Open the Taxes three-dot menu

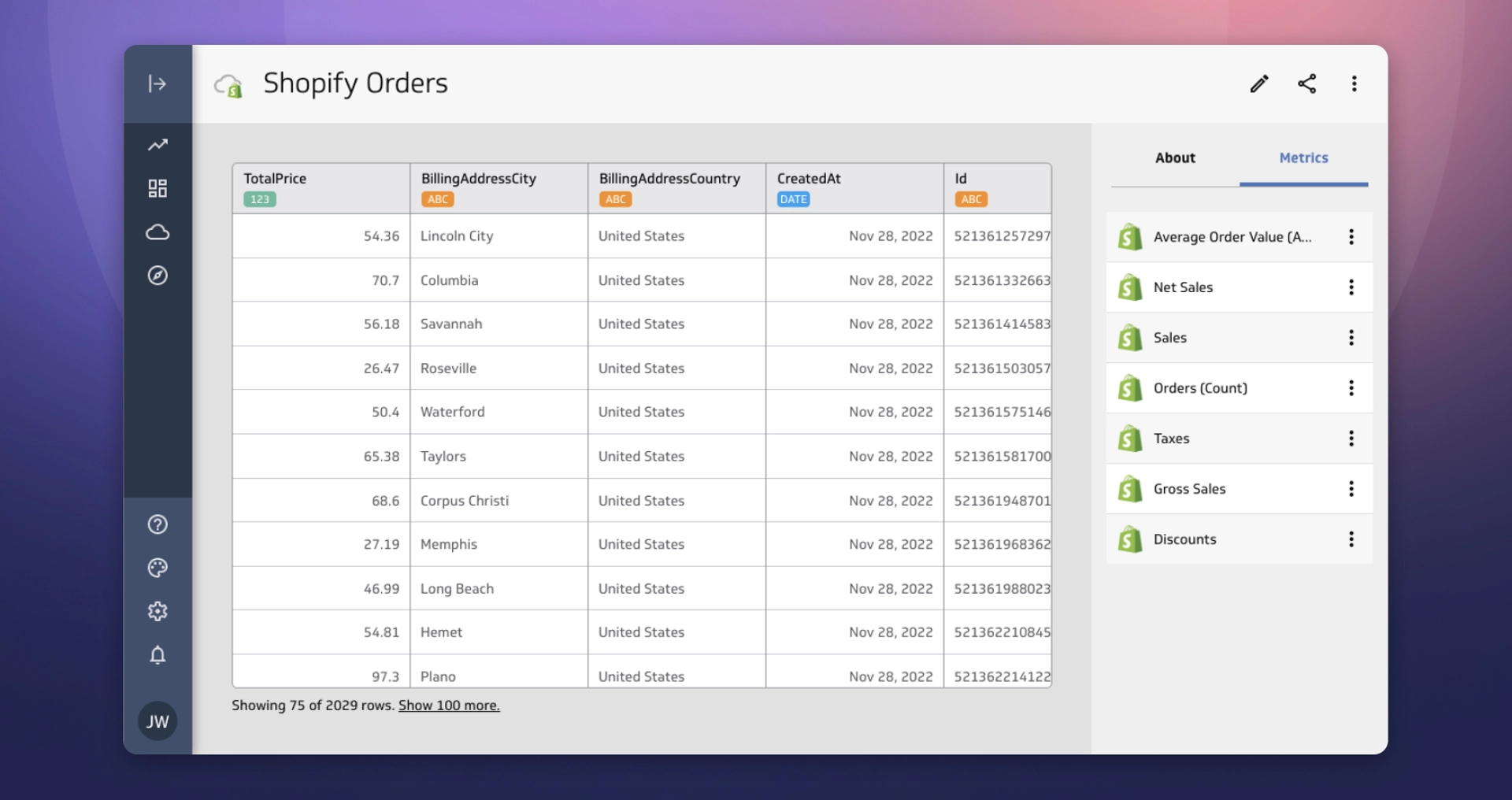click(x=1351, y=439)
